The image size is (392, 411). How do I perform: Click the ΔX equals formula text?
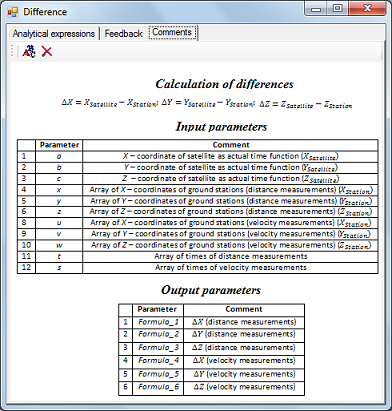coord(109,103)
